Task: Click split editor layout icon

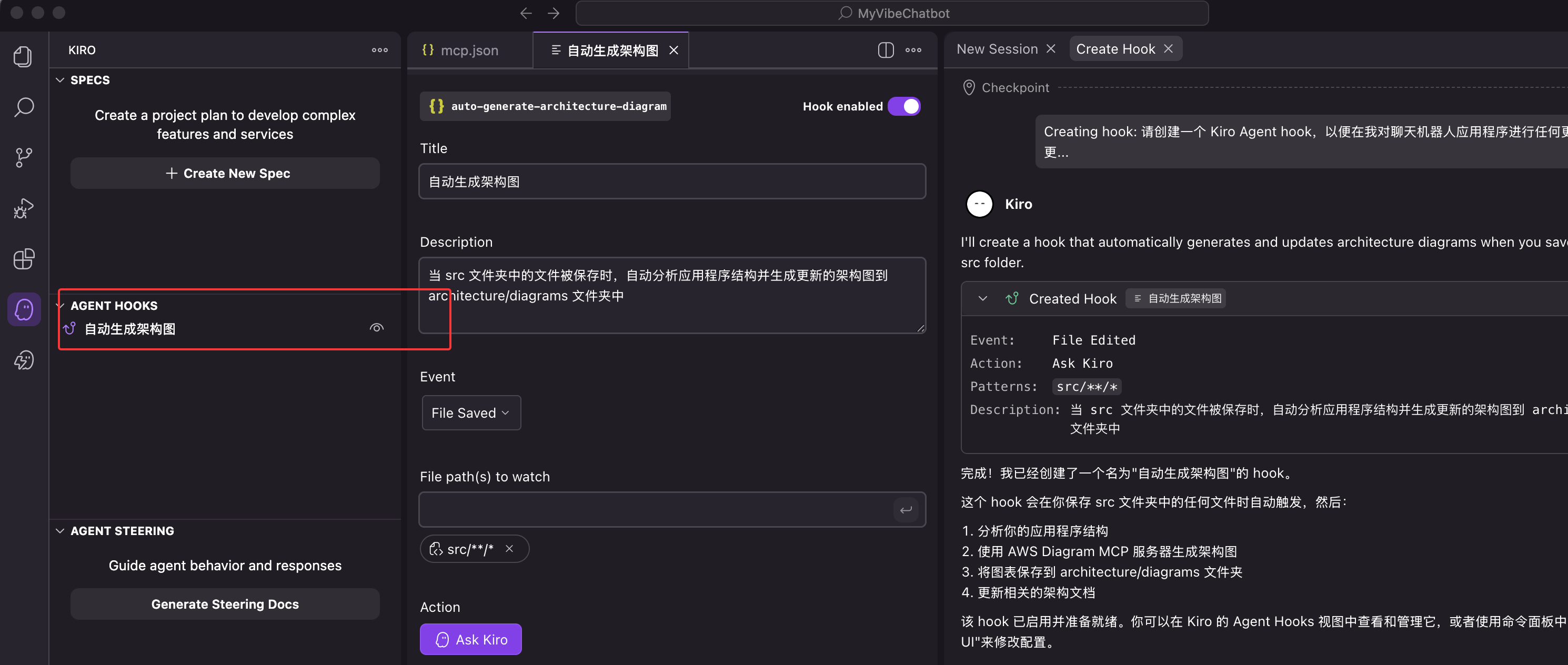Action: (886, 50)
